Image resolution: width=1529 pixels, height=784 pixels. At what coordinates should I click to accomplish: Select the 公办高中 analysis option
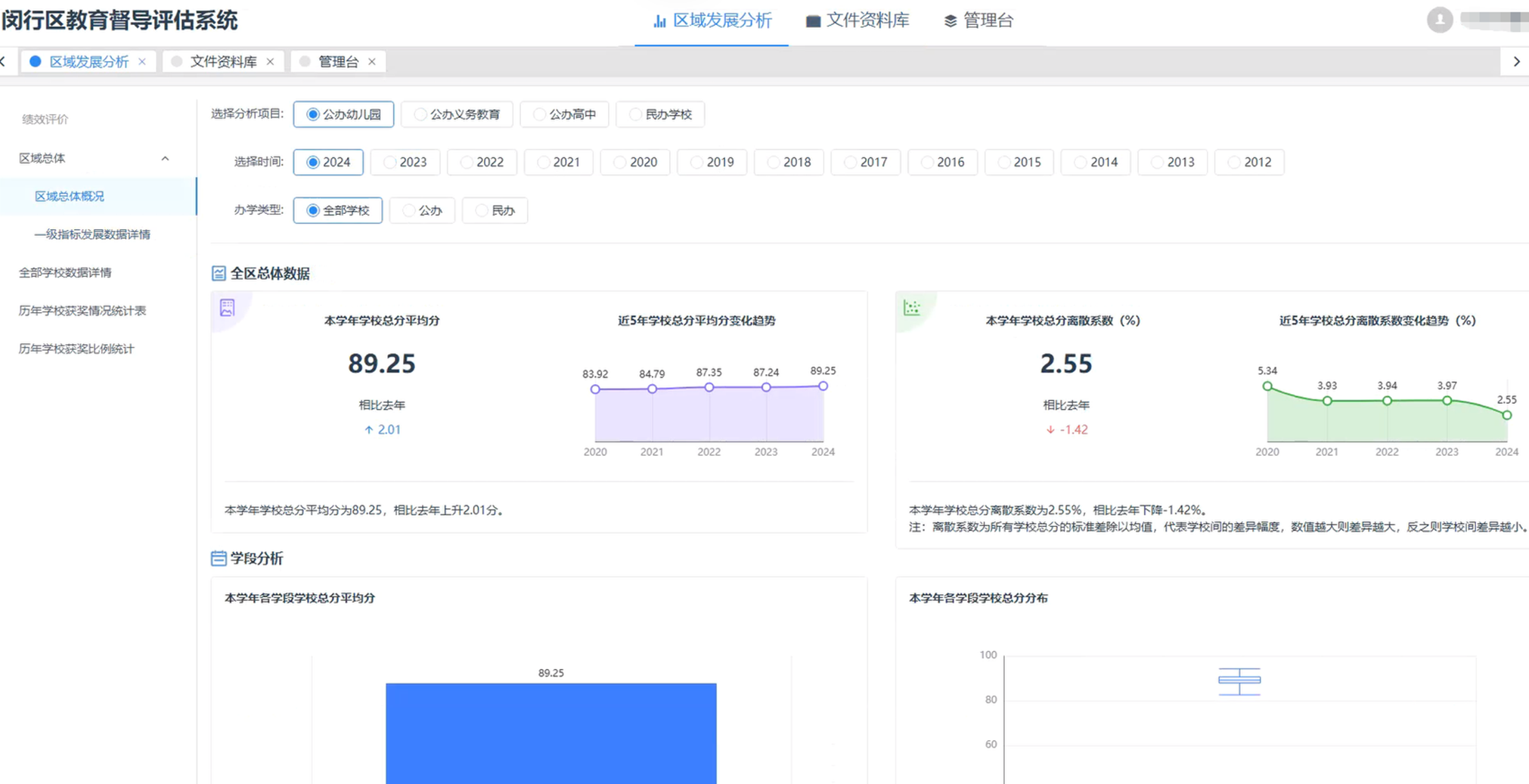pos(564,114)
